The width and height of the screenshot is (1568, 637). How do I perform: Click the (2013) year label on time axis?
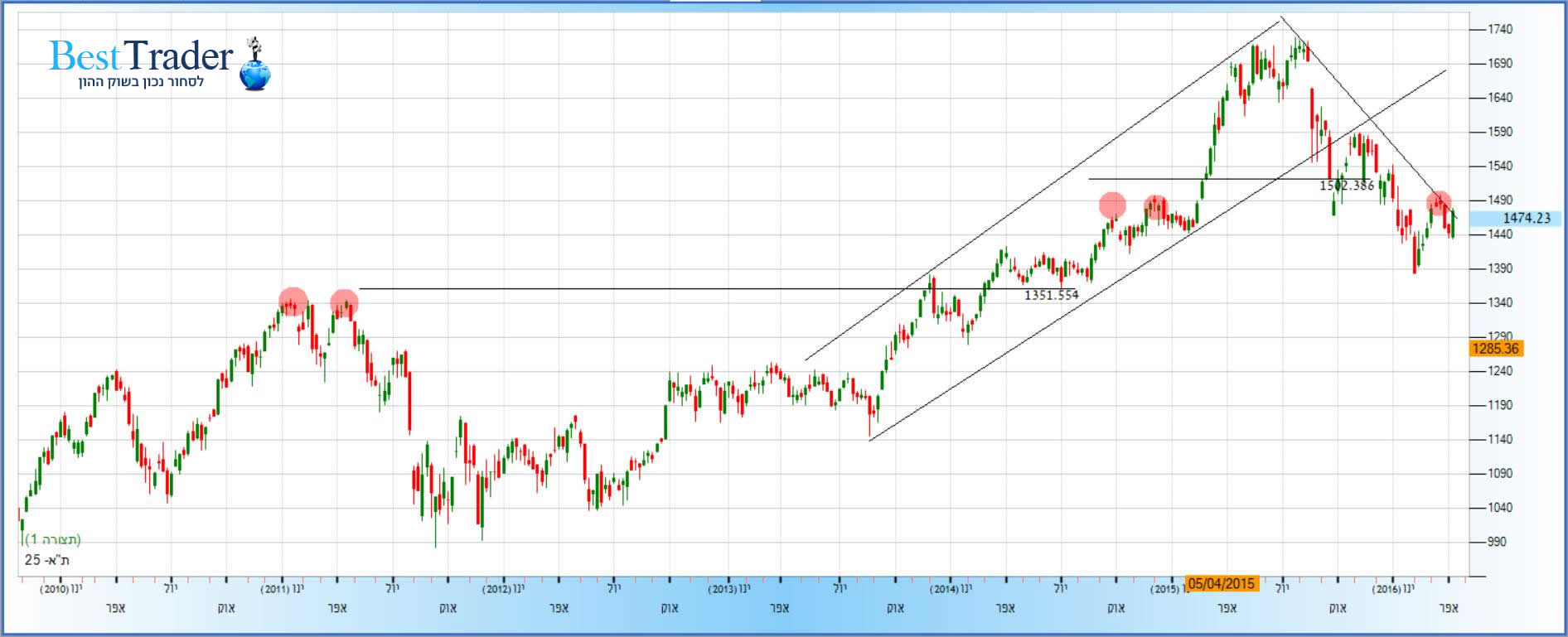[723, 589]
